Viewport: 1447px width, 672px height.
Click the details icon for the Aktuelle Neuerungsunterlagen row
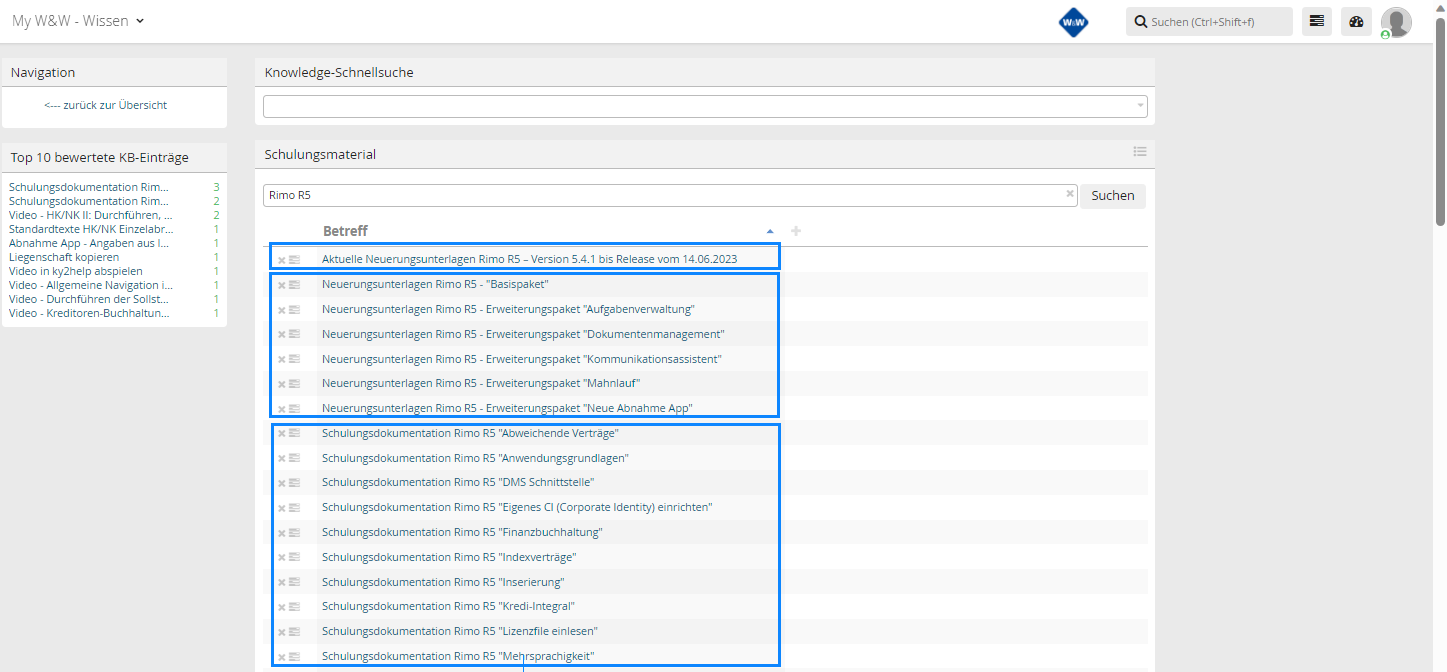(295, 260)
